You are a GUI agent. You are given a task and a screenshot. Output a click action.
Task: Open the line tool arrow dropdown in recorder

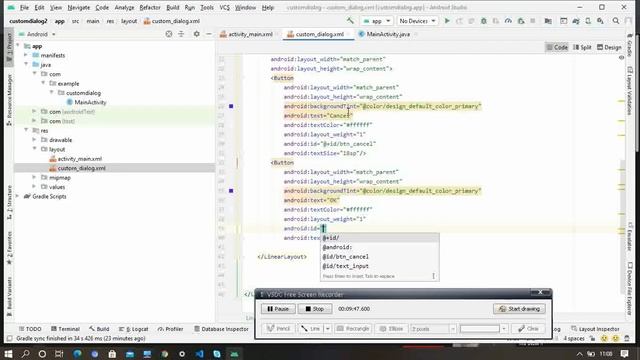coord(327,329)
